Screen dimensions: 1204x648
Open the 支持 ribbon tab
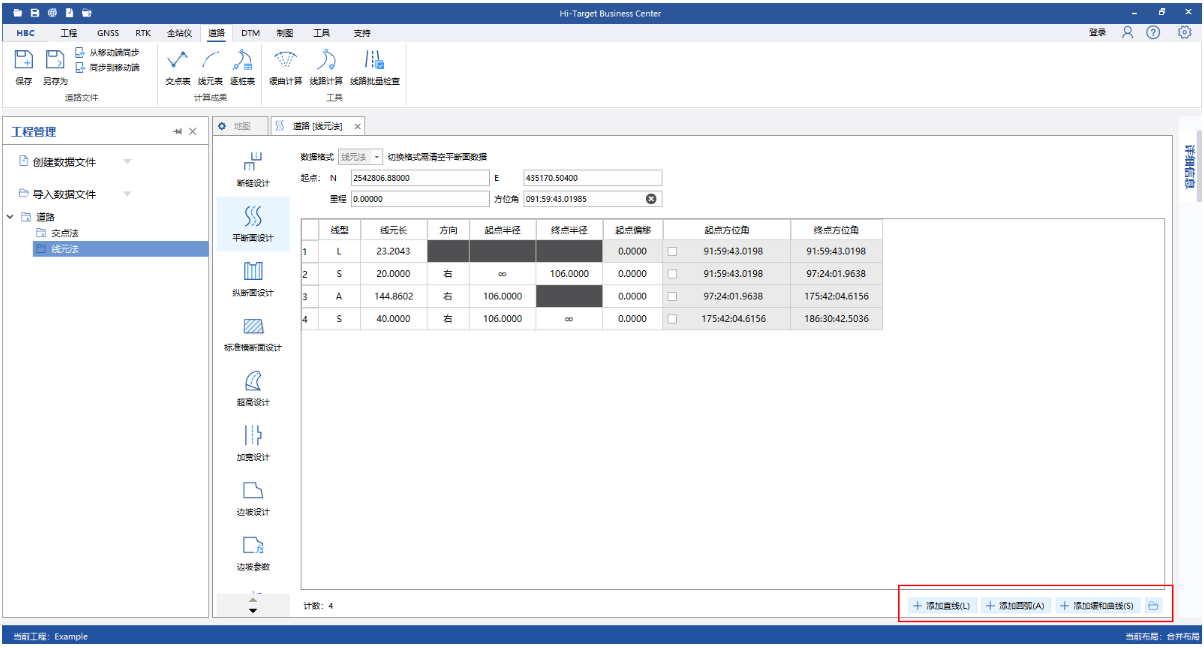(x=361, y=33)
